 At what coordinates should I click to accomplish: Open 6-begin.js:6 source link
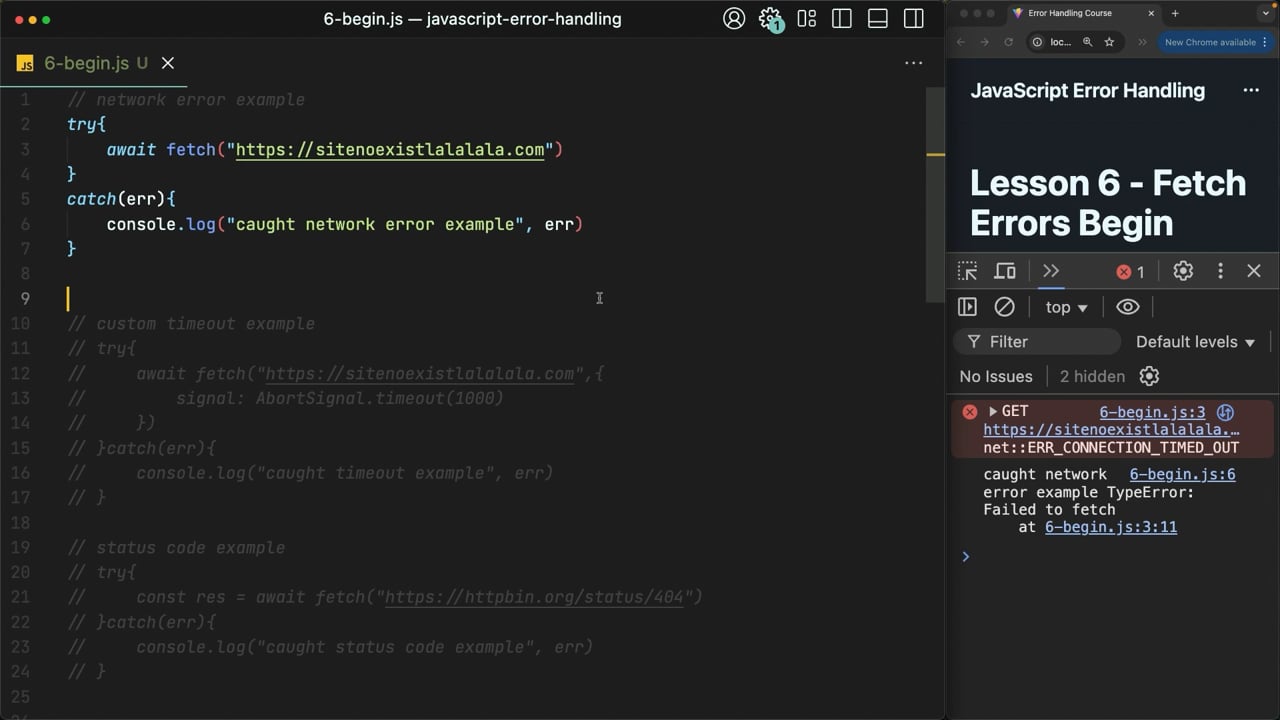tap(1182, 475)
